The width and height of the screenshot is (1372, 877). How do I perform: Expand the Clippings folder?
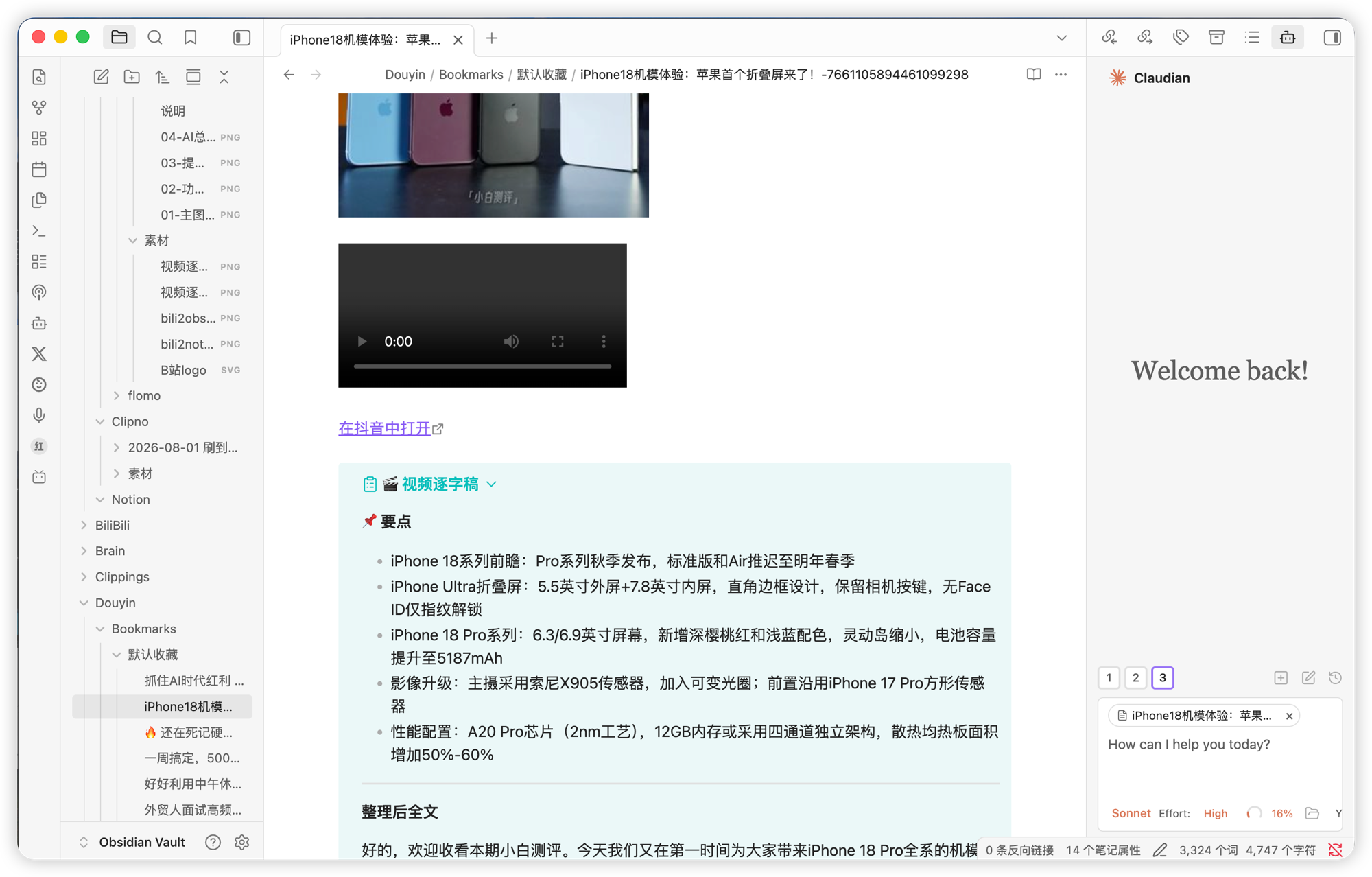click(x=84, y=577)
